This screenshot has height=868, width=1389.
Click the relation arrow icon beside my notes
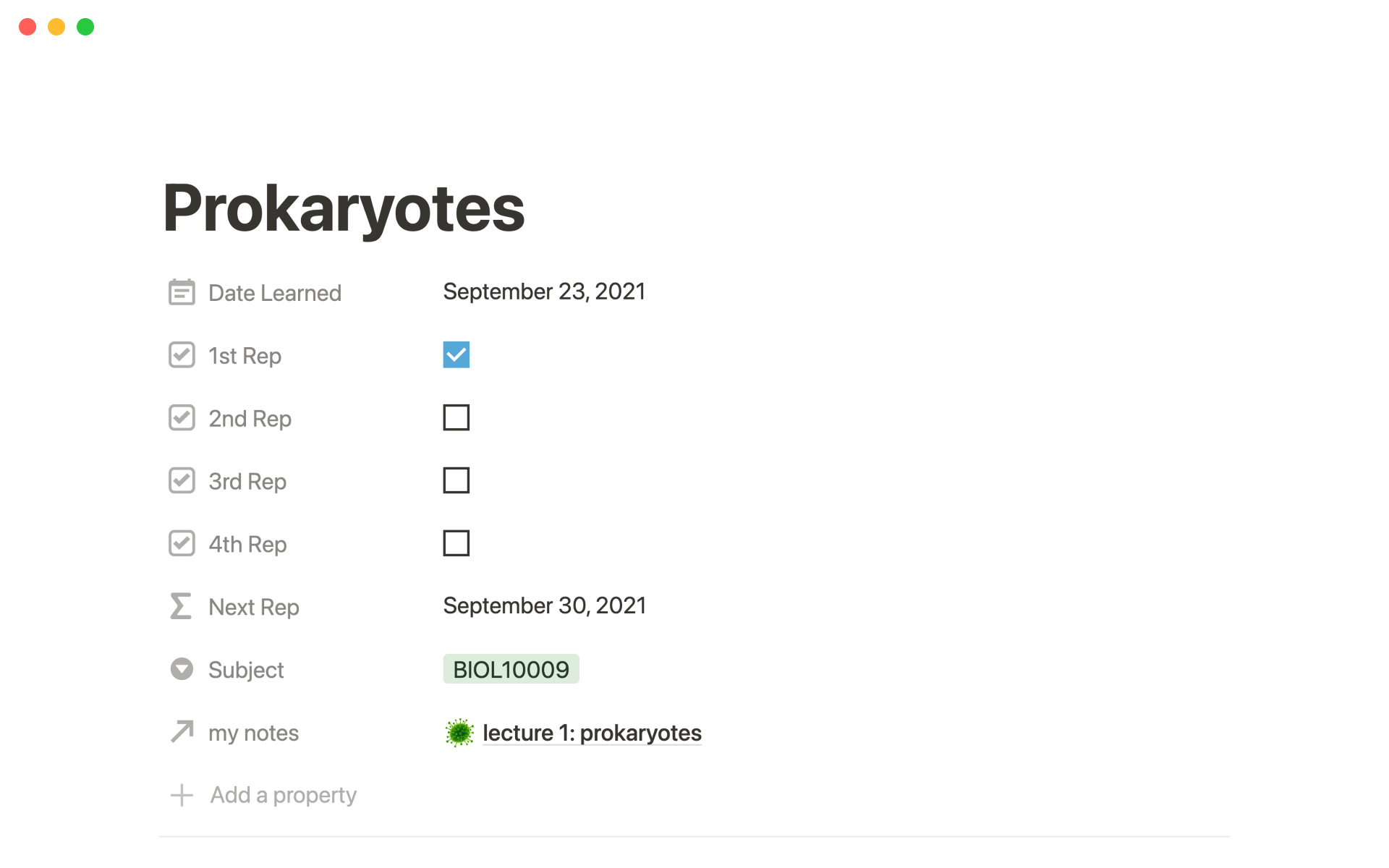click(182, 732)
